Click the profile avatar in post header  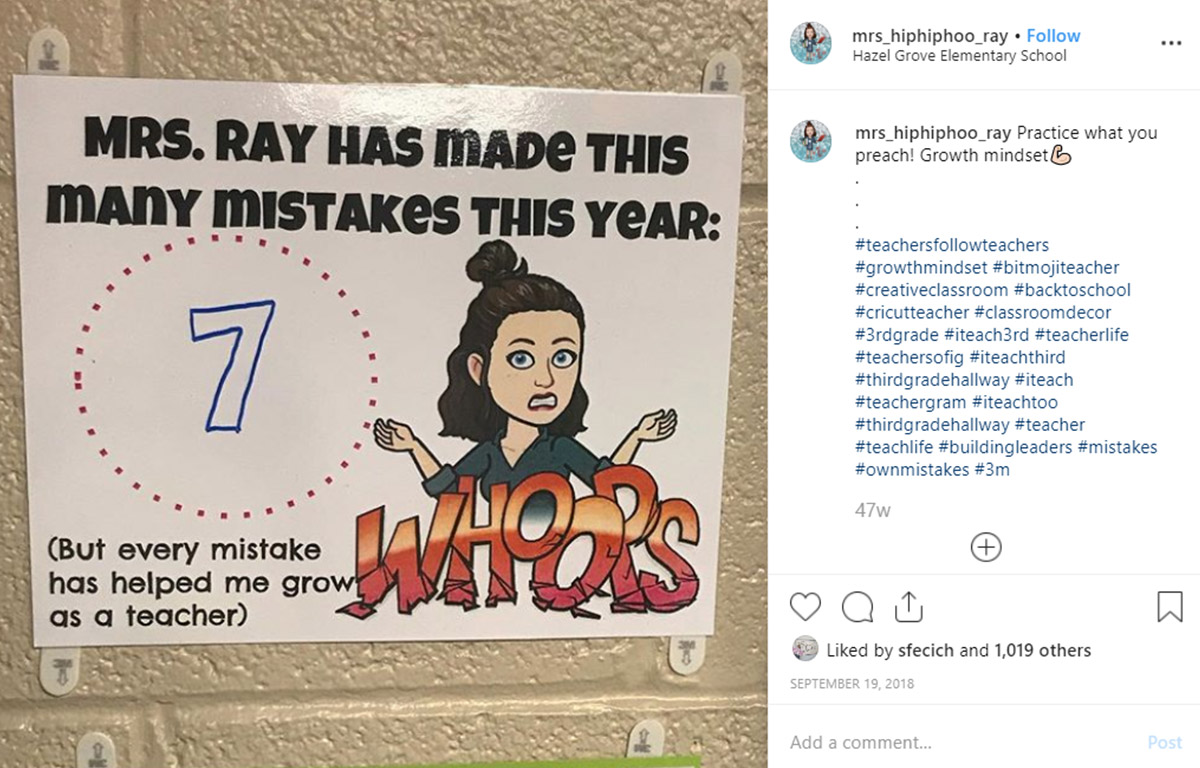[x=811, y=44]
